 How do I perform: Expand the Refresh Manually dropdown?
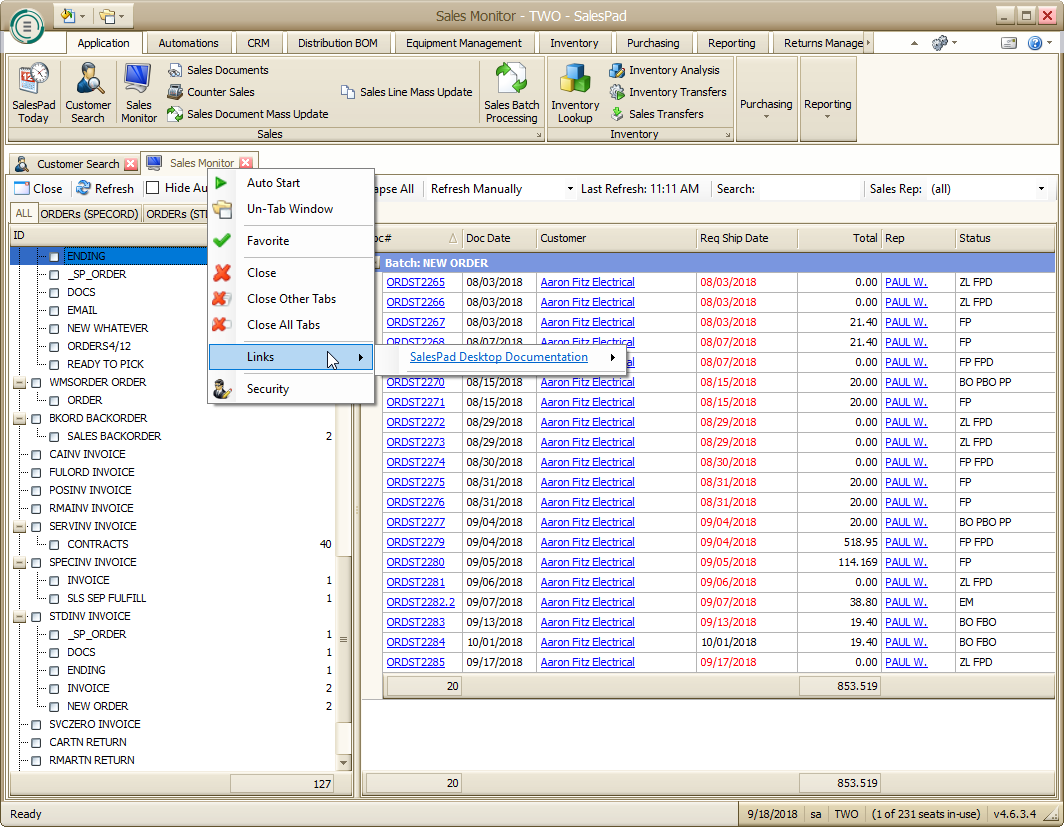point(570,189)
